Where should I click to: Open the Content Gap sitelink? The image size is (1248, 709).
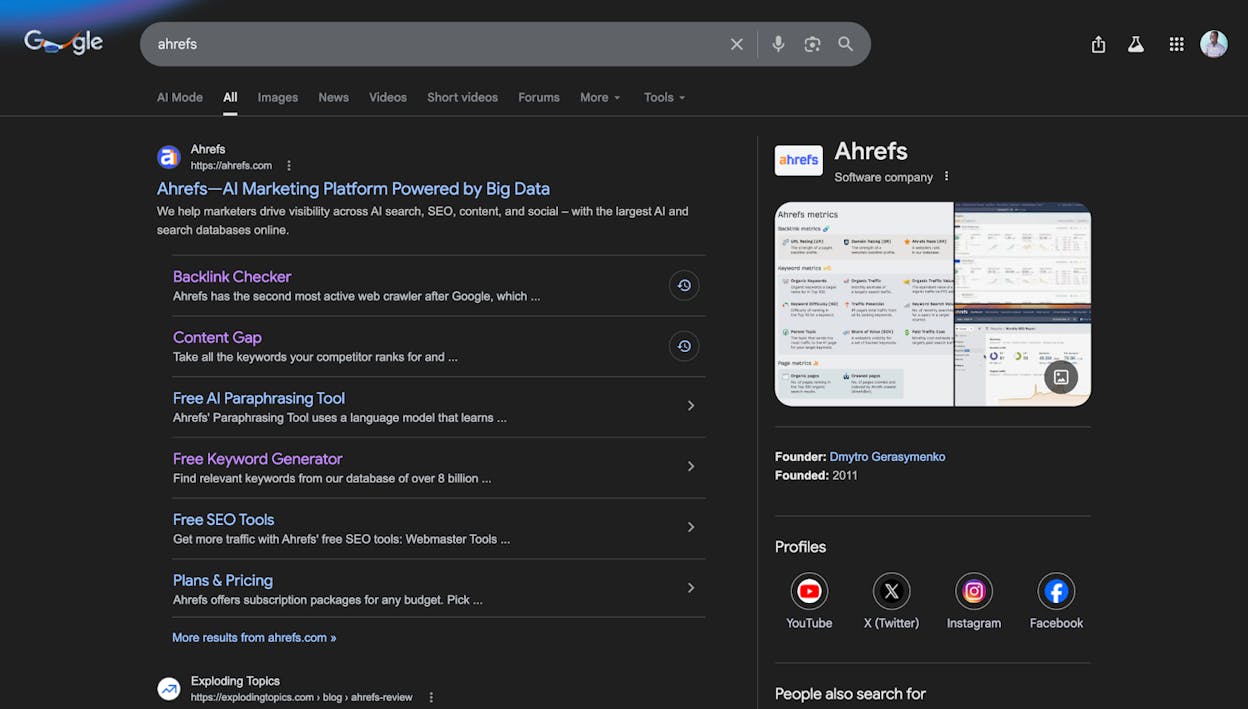217,338
